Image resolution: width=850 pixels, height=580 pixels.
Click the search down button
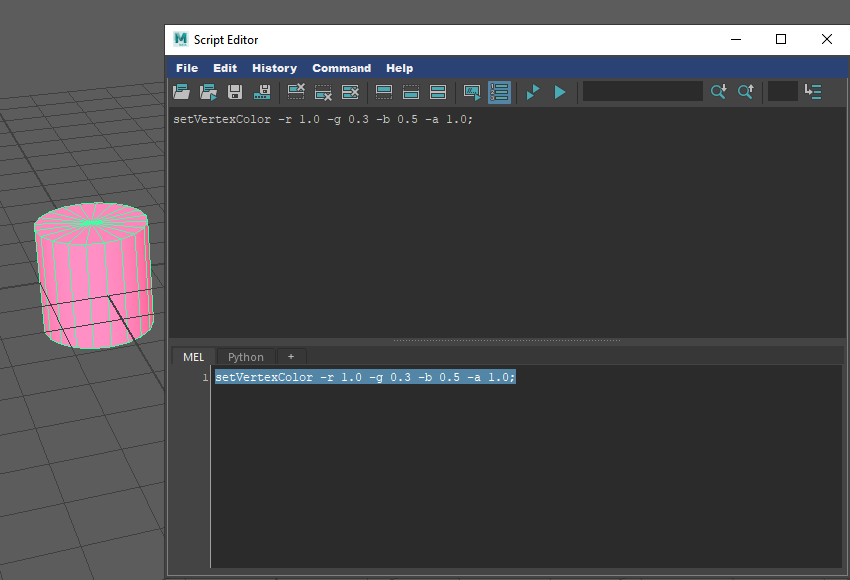[x=719, y=92]
